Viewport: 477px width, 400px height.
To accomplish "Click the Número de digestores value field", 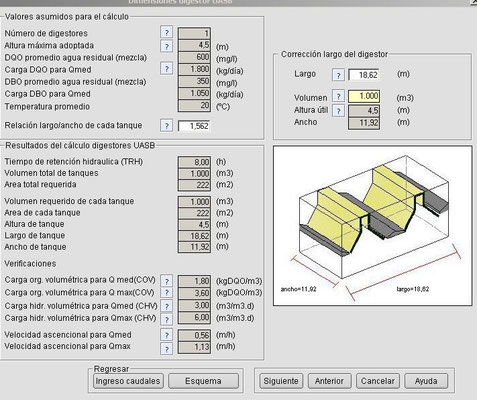I will point(194,33).
